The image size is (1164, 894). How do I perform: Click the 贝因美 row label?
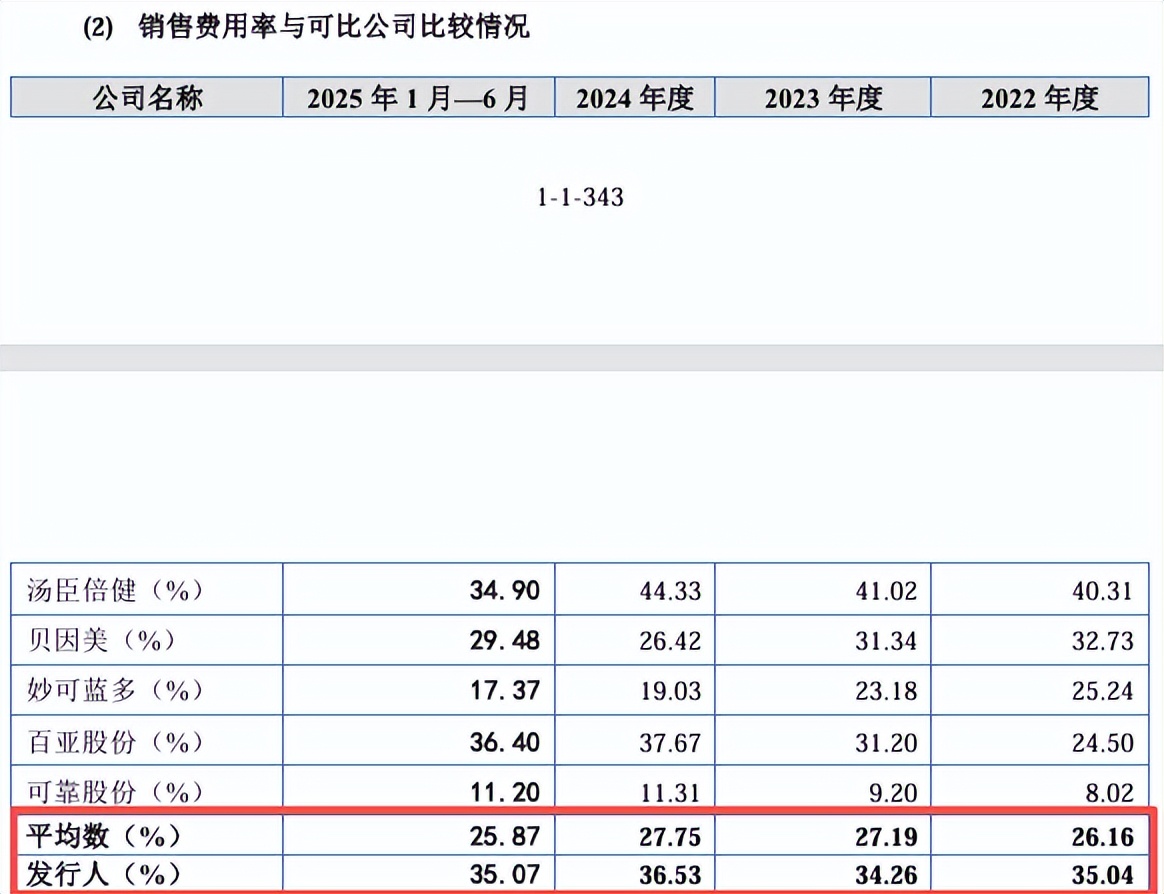coord(102,640)
